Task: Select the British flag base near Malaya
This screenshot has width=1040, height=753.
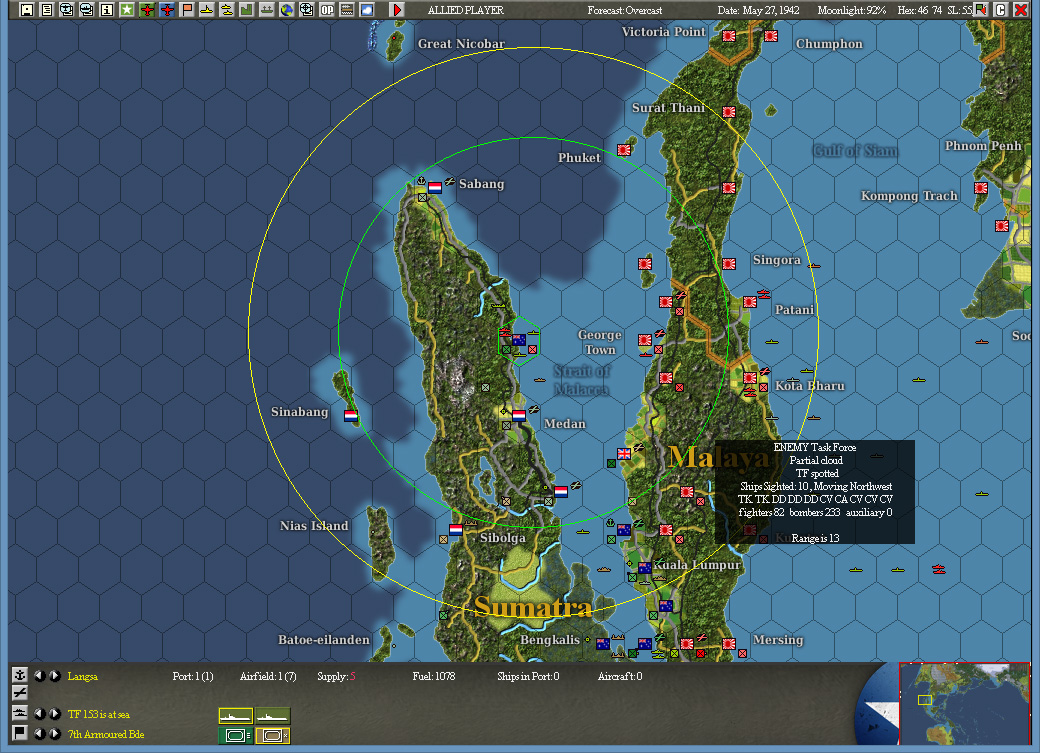Action: coord(624,454)
